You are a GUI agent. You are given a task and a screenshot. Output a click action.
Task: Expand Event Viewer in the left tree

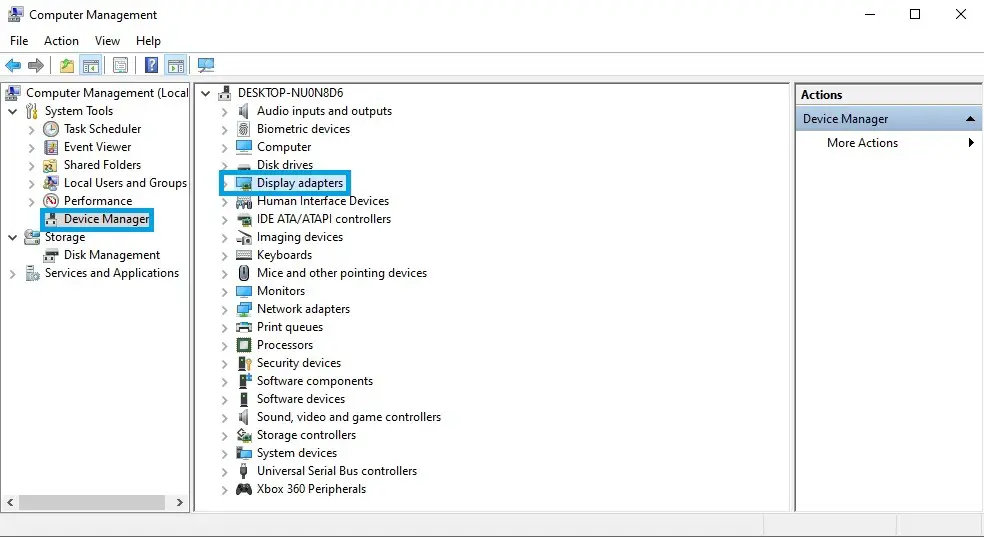(x=31, y=148)
